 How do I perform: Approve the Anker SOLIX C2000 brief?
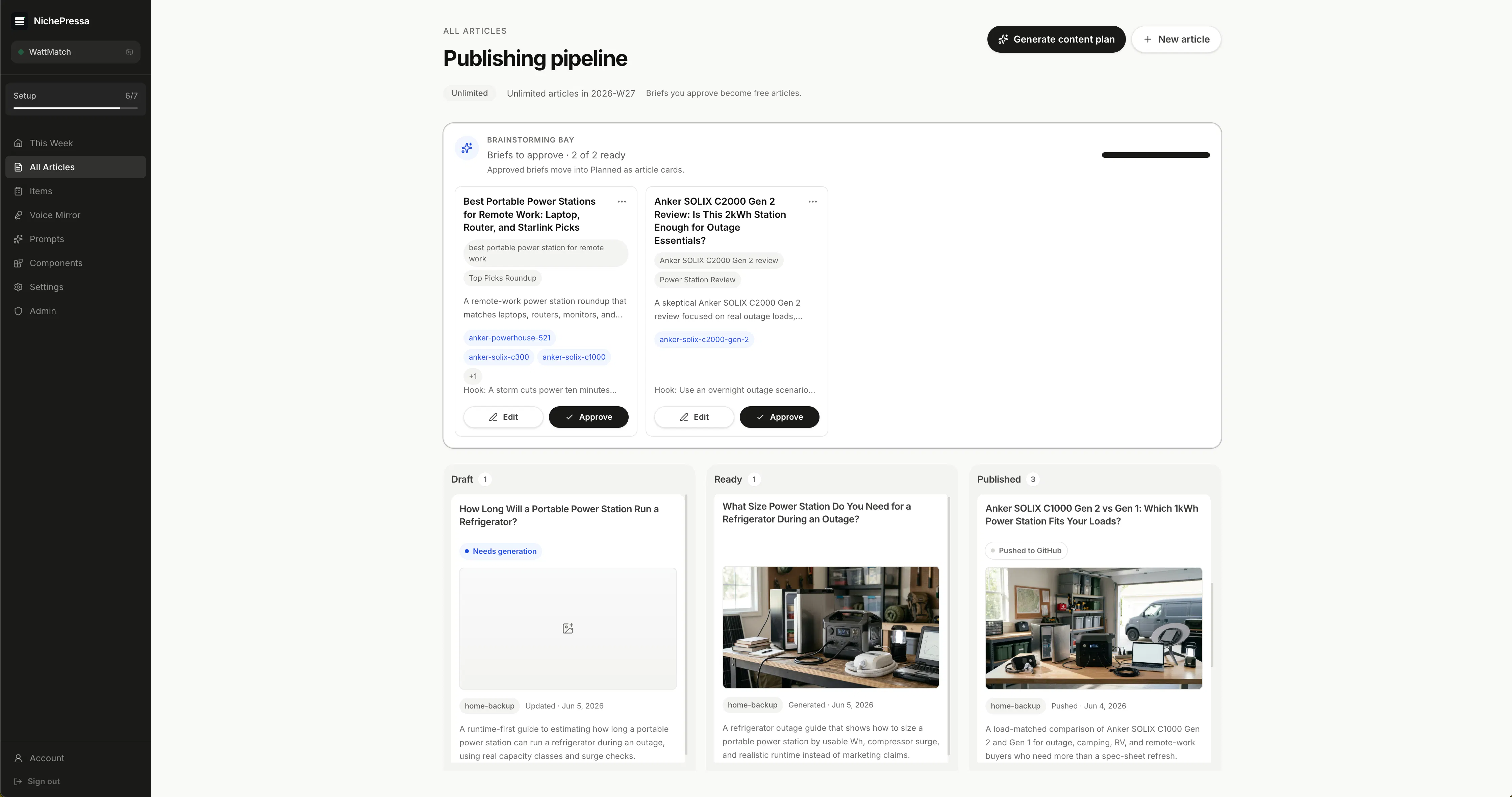point(780,417)
